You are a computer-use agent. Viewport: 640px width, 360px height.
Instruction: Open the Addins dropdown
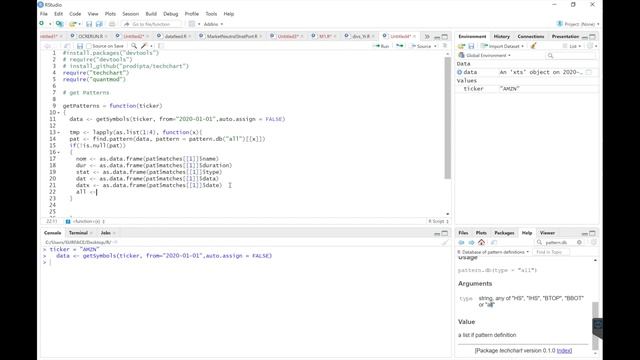(213, 24)
